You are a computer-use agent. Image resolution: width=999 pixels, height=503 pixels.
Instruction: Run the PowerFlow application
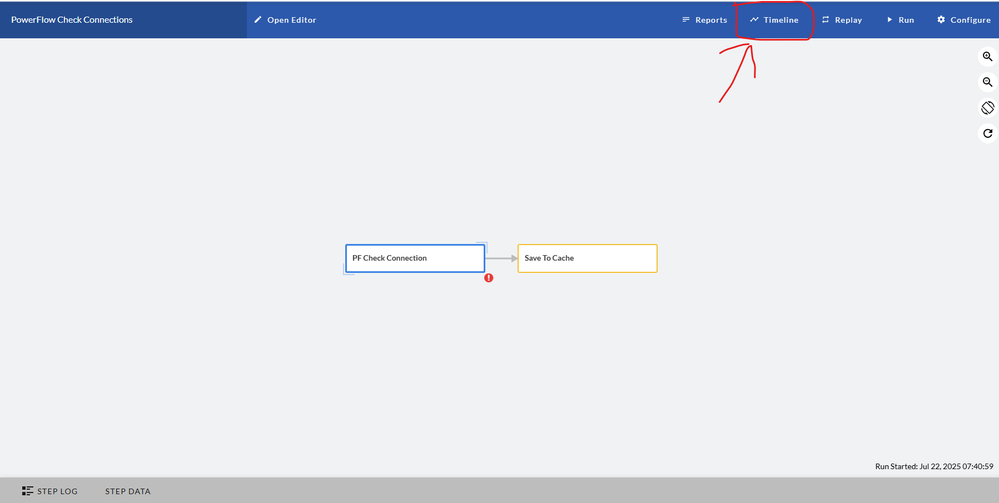tap(900, 20)
